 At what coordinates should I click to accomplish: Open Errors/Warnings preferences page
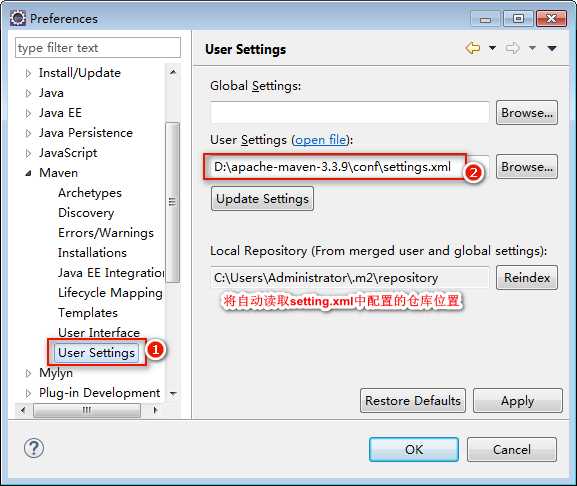(106, 233)
